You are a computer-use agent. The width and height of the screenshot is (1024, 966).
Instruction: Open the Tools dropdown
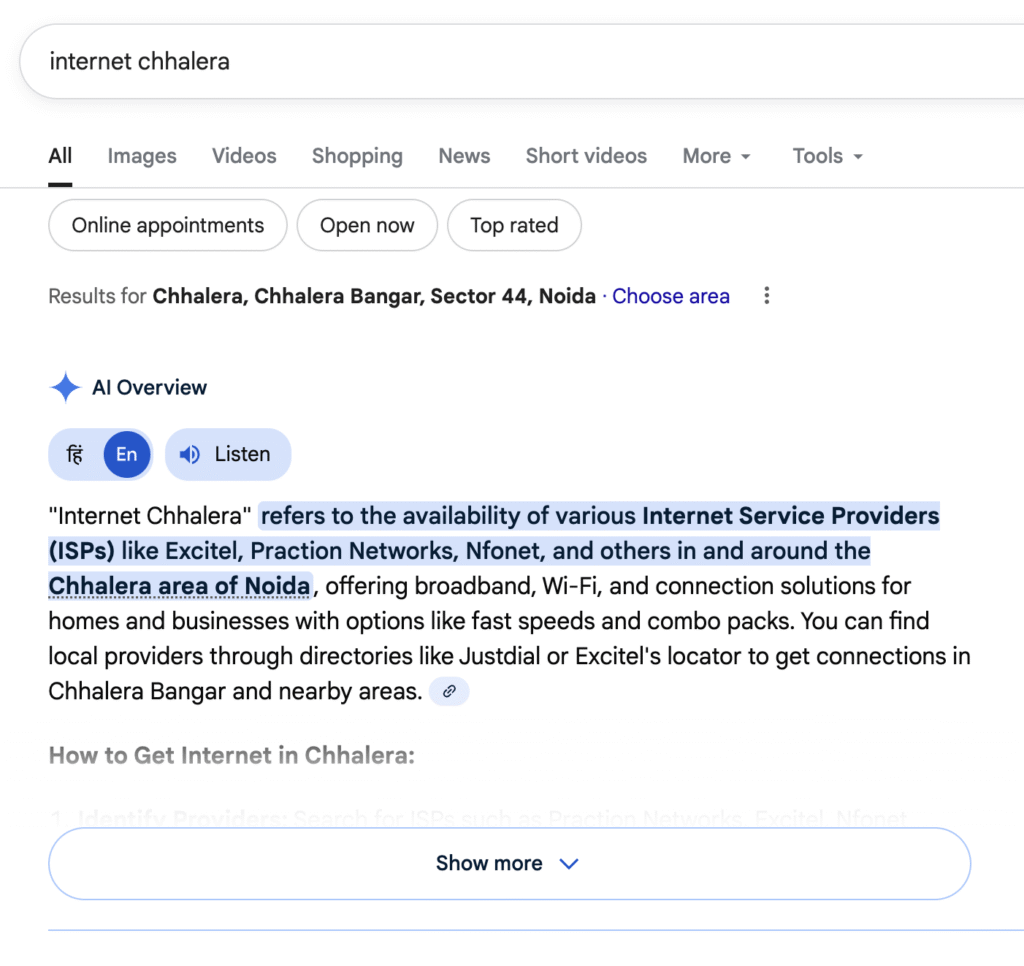coord(827,156)
